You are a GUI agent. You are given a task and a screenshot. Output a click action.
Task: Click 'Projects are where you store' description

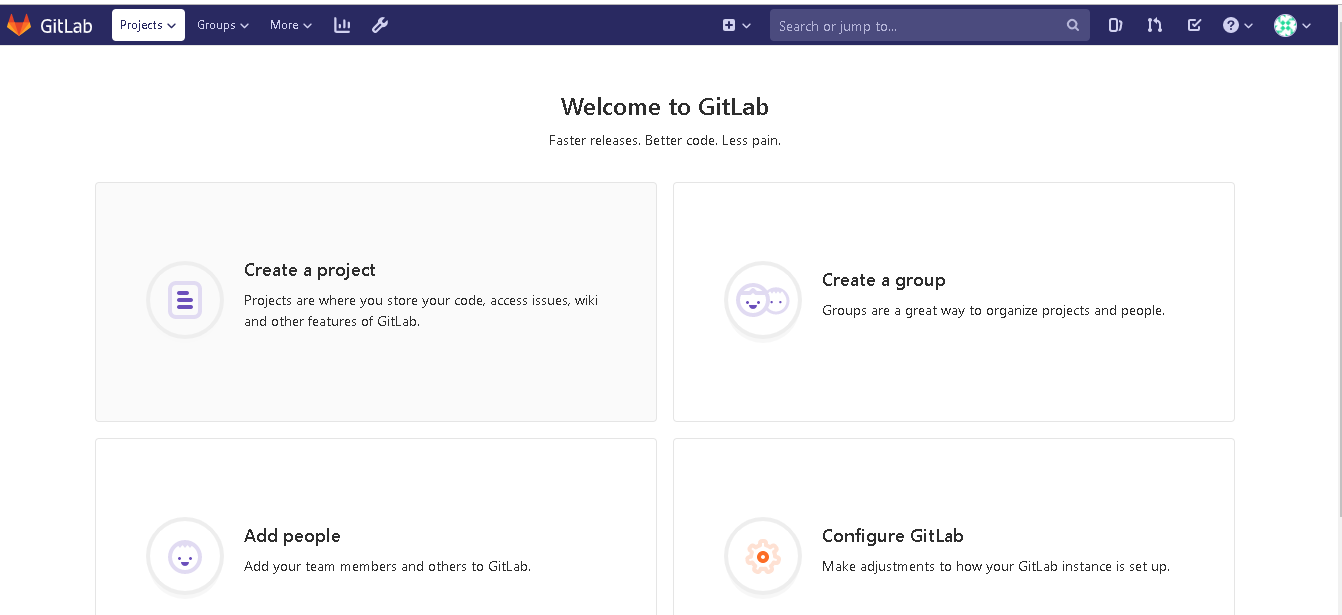pos(421,311)
